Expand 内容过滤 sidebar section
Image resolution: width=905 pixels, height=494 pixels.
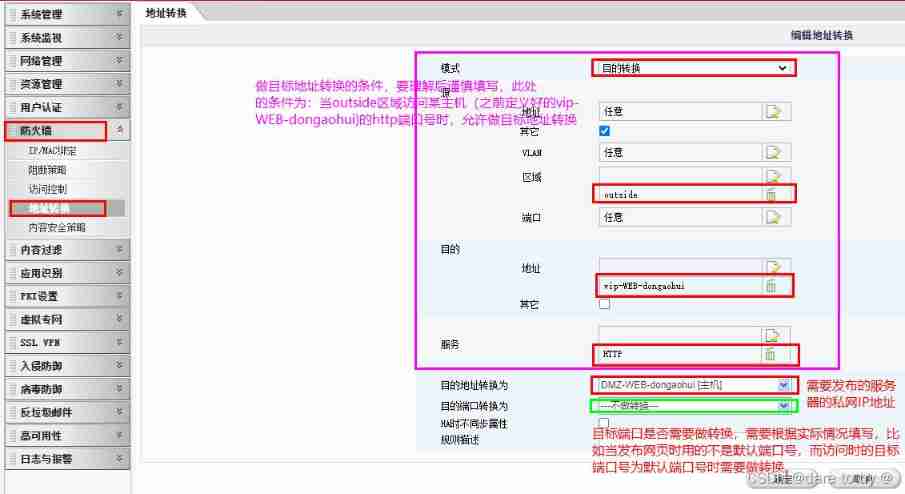(x=66, y=249)
